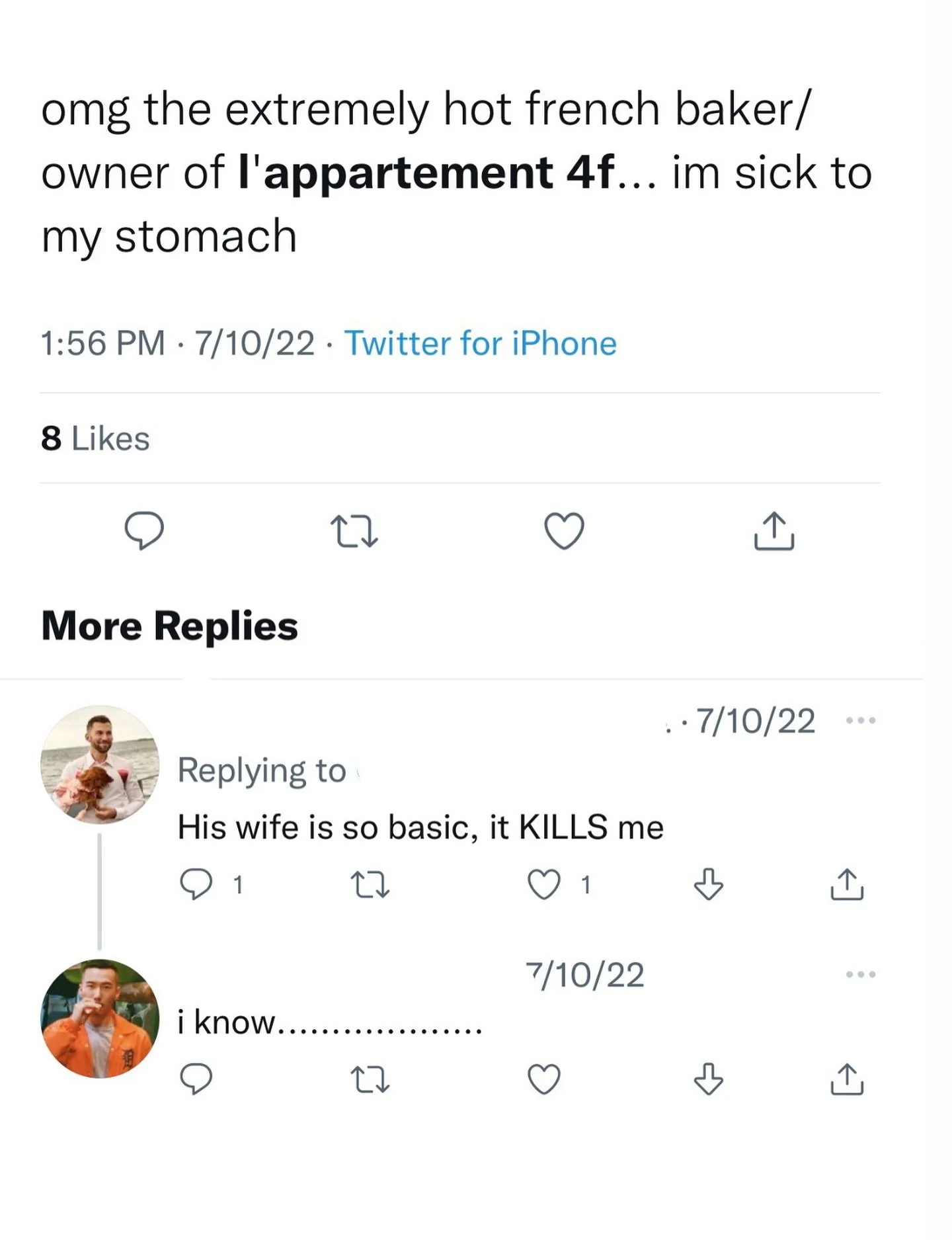This screenshot has width=952, height=1240.
Task: Like the 'i know' reply
Action: point(544,1080)
